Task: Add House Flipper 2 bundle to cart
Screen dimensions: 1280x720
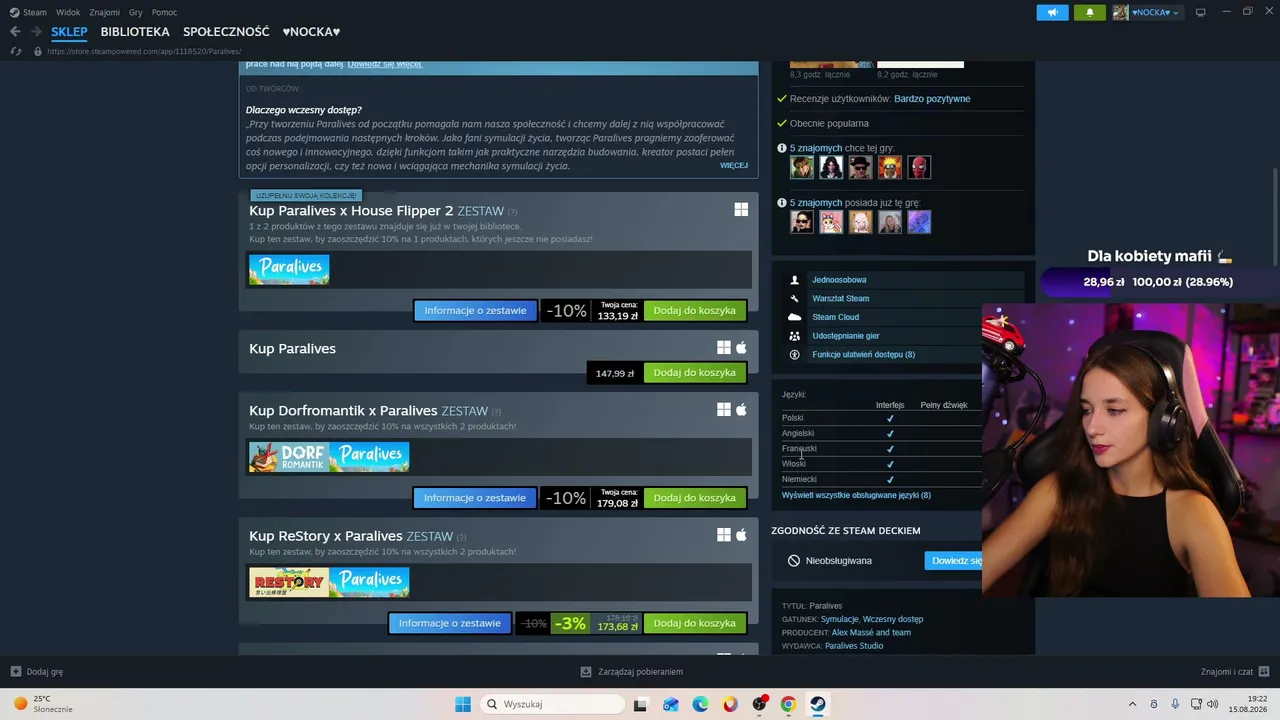Action: pyautogui.click(x=695, y=310)
